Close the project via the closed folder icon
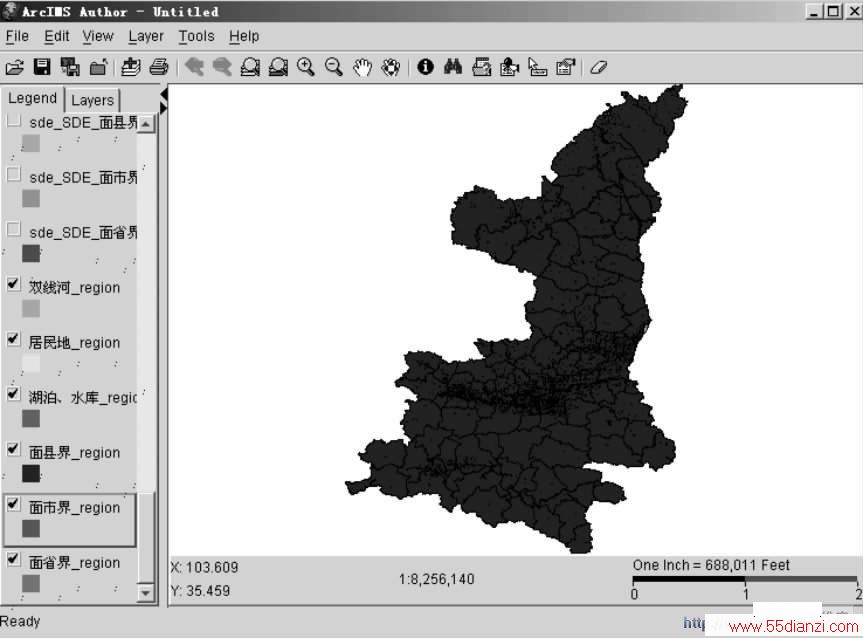The image size is (863, 638). coord(98,67)
